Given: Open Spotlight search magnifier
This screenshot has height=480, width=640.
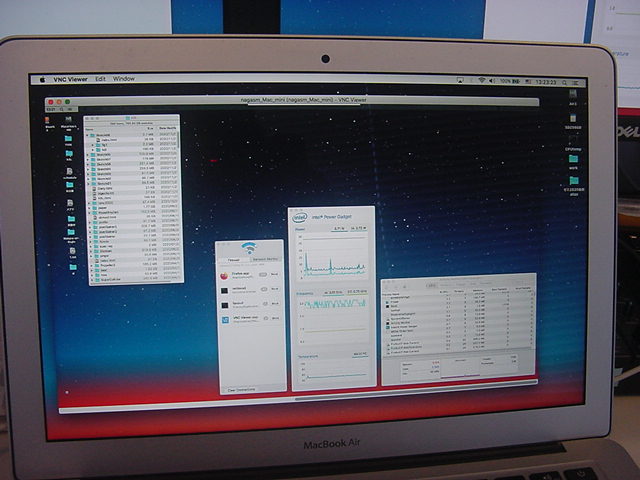Looking at the screenshot, I should point(565,83).
